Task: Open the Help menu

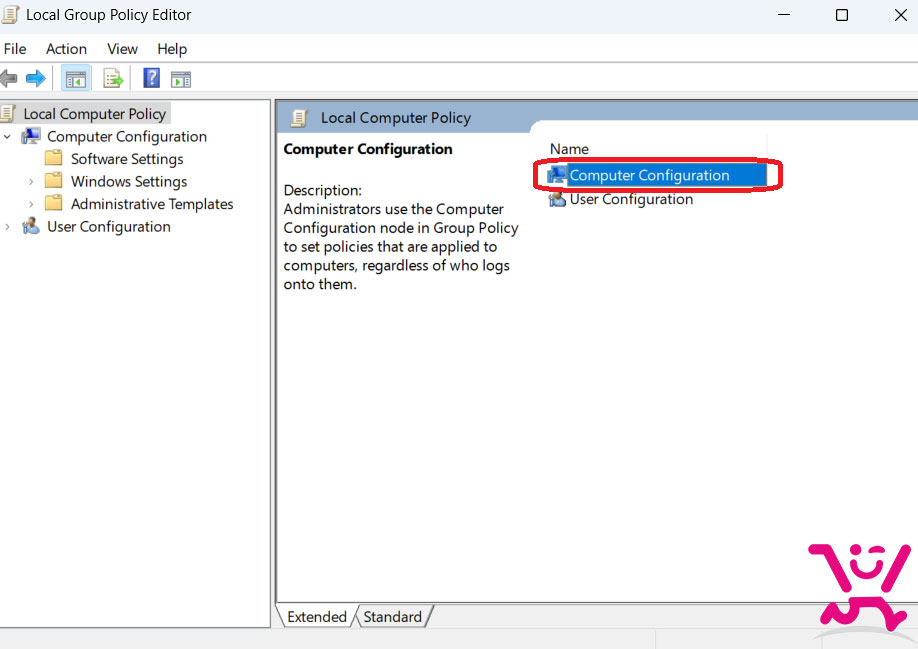Action: coord(172,49)
